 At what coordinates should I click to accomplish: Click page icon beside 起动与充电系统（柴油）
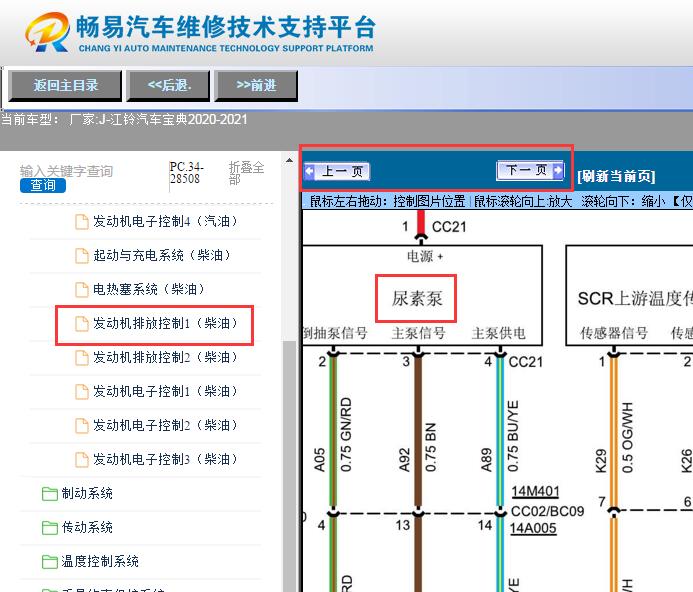point(82,256)
